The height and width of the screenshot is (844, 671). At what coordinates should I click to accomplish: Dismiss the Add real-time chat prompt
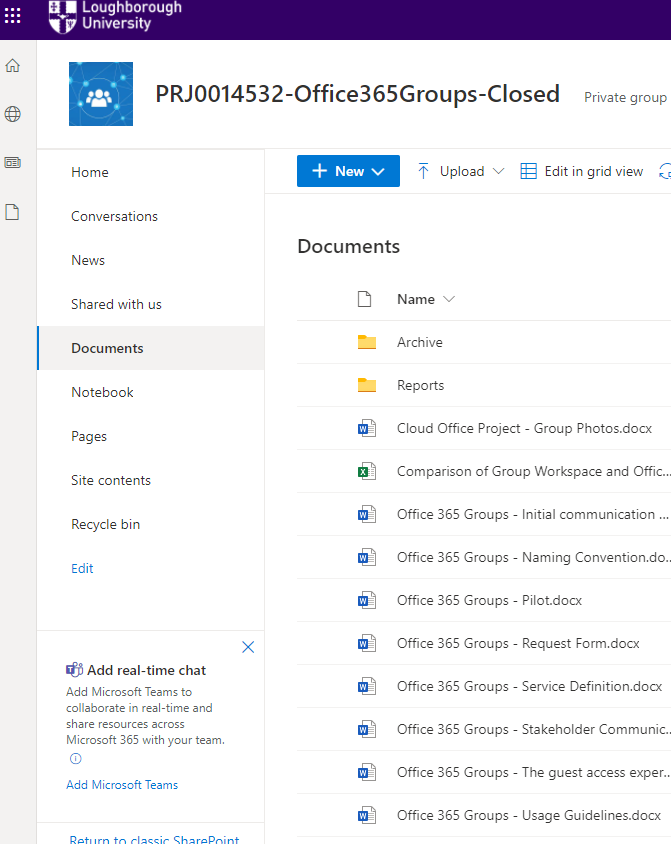[x=248, y=647]
